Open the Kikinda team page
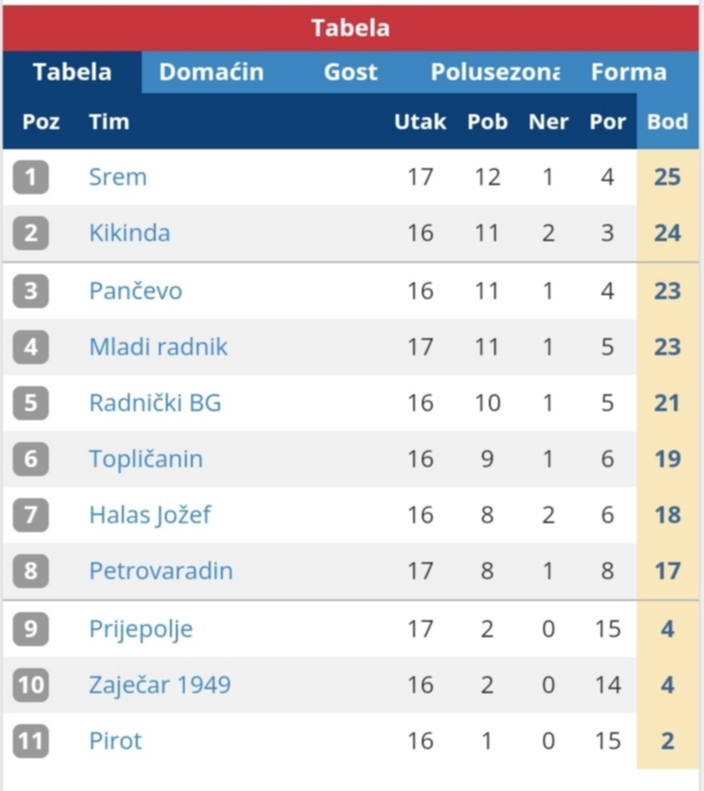704x791 pixels. [129, 233]
